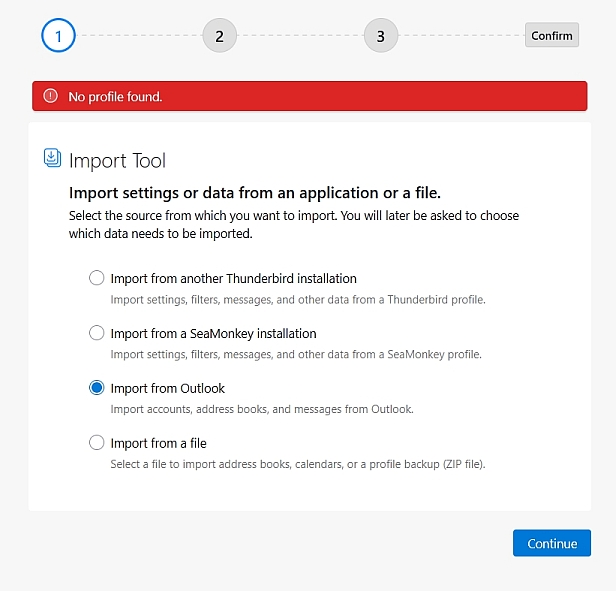Click the Import Tool icon
Screen dimensions: 616x591
tap(53, 158)
